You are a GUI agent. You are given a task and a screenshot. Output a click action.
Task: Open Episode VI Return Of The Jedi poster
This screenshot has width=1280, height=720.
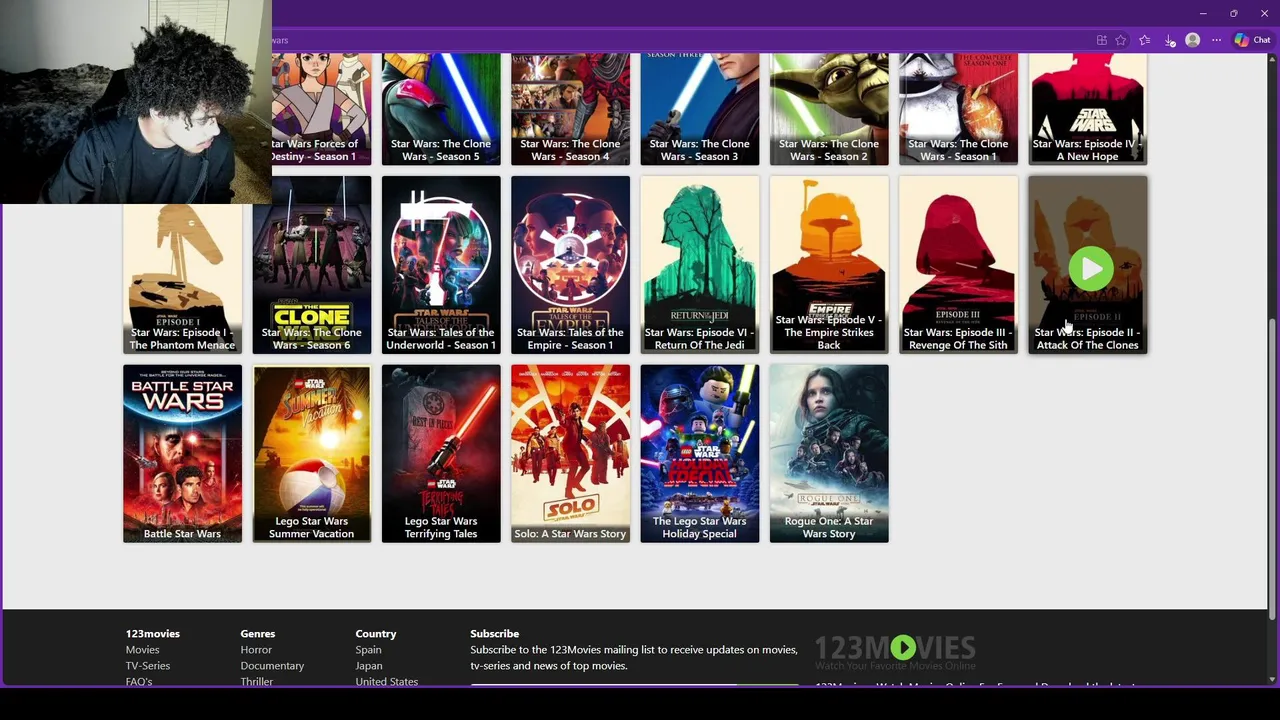pyautogui.click(x=699, y=265)
